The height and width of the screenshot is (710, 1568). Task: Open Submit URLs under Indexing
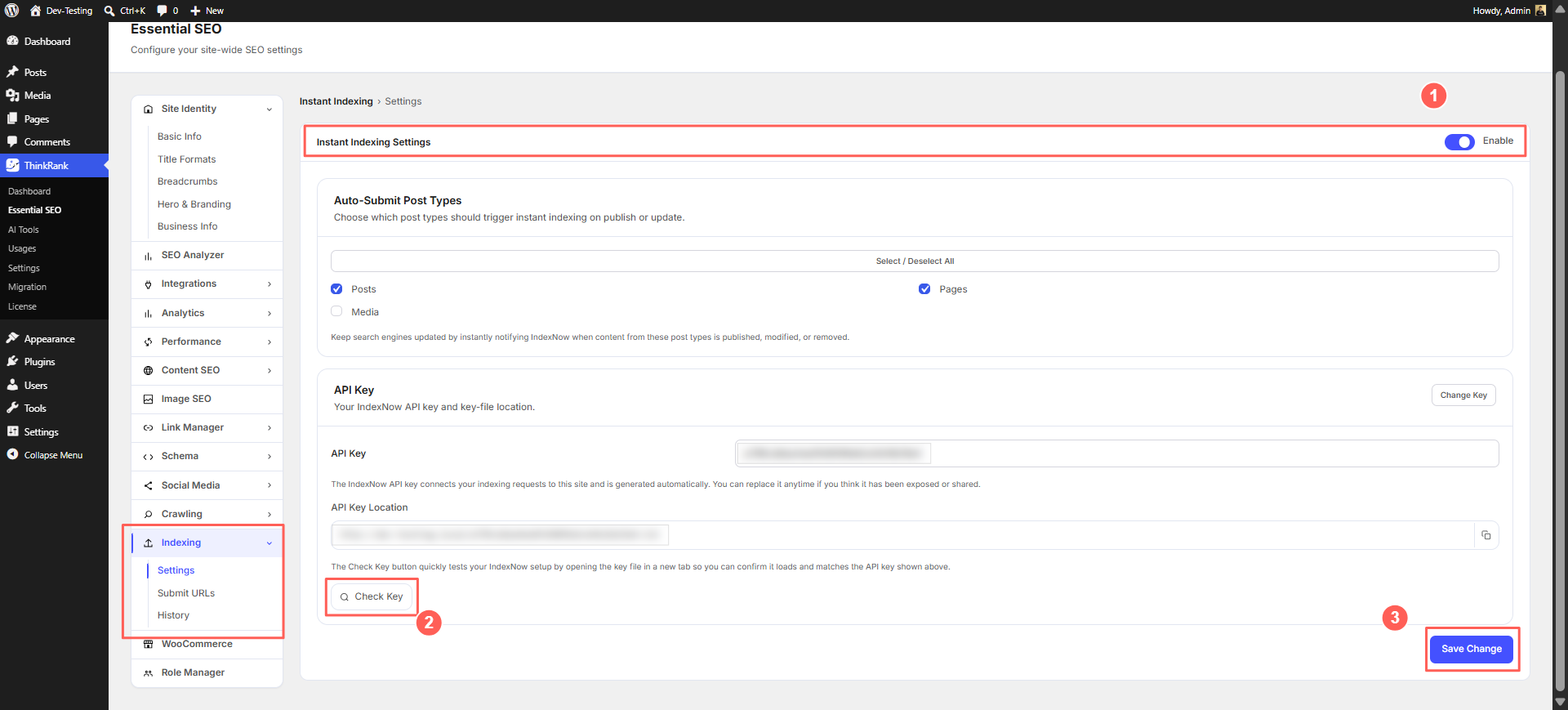point(186,593)
